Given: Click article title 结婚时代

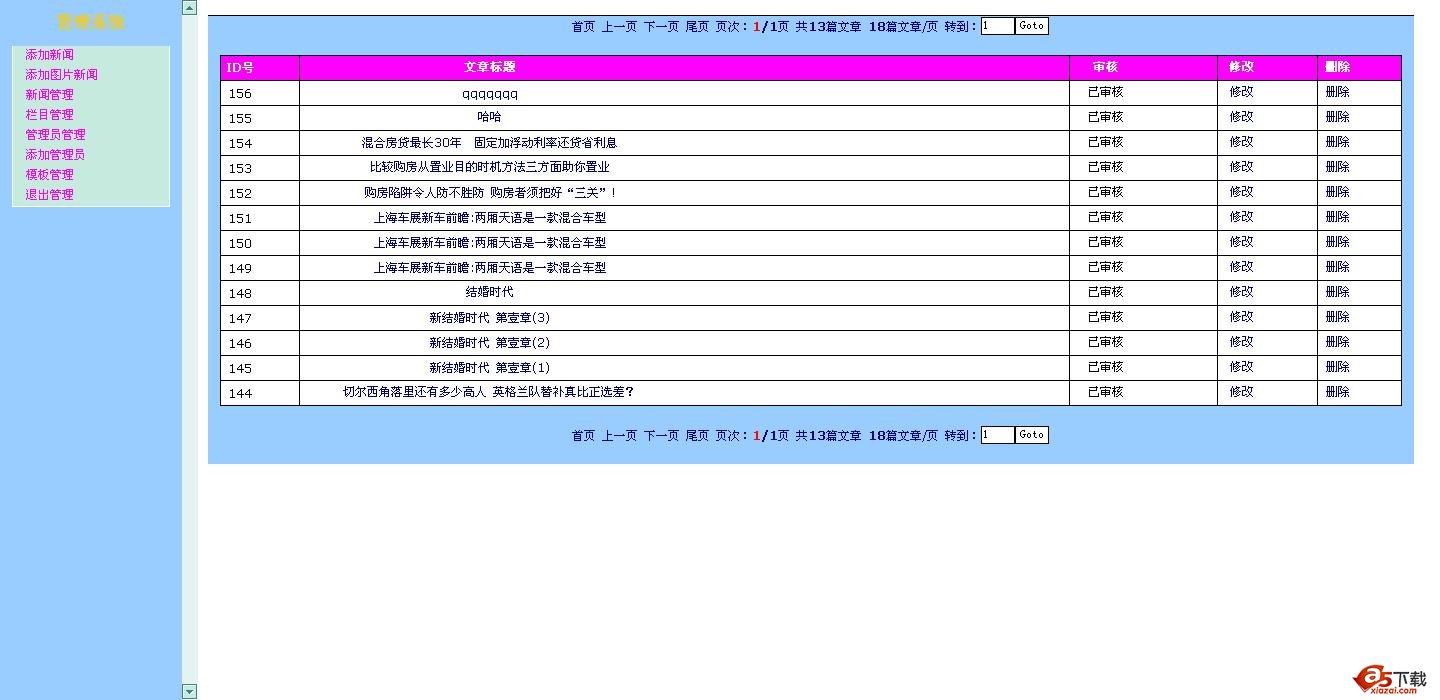Looking at the screenshot, I should pyautogui.click(x=490, y=292).
